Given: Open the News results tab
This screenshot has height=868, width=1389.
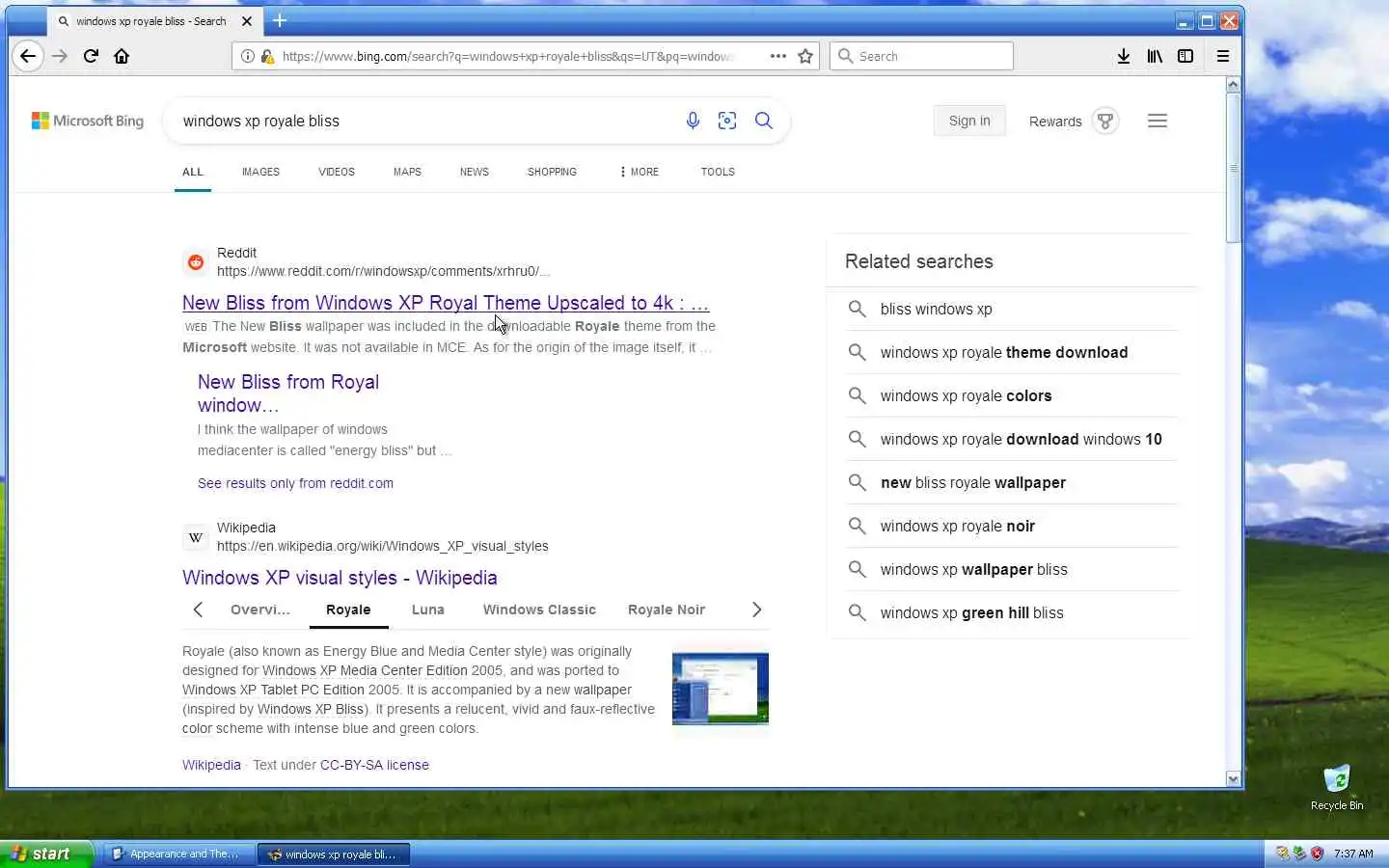Looking at the screenshot, I should (x=474, y=172).
